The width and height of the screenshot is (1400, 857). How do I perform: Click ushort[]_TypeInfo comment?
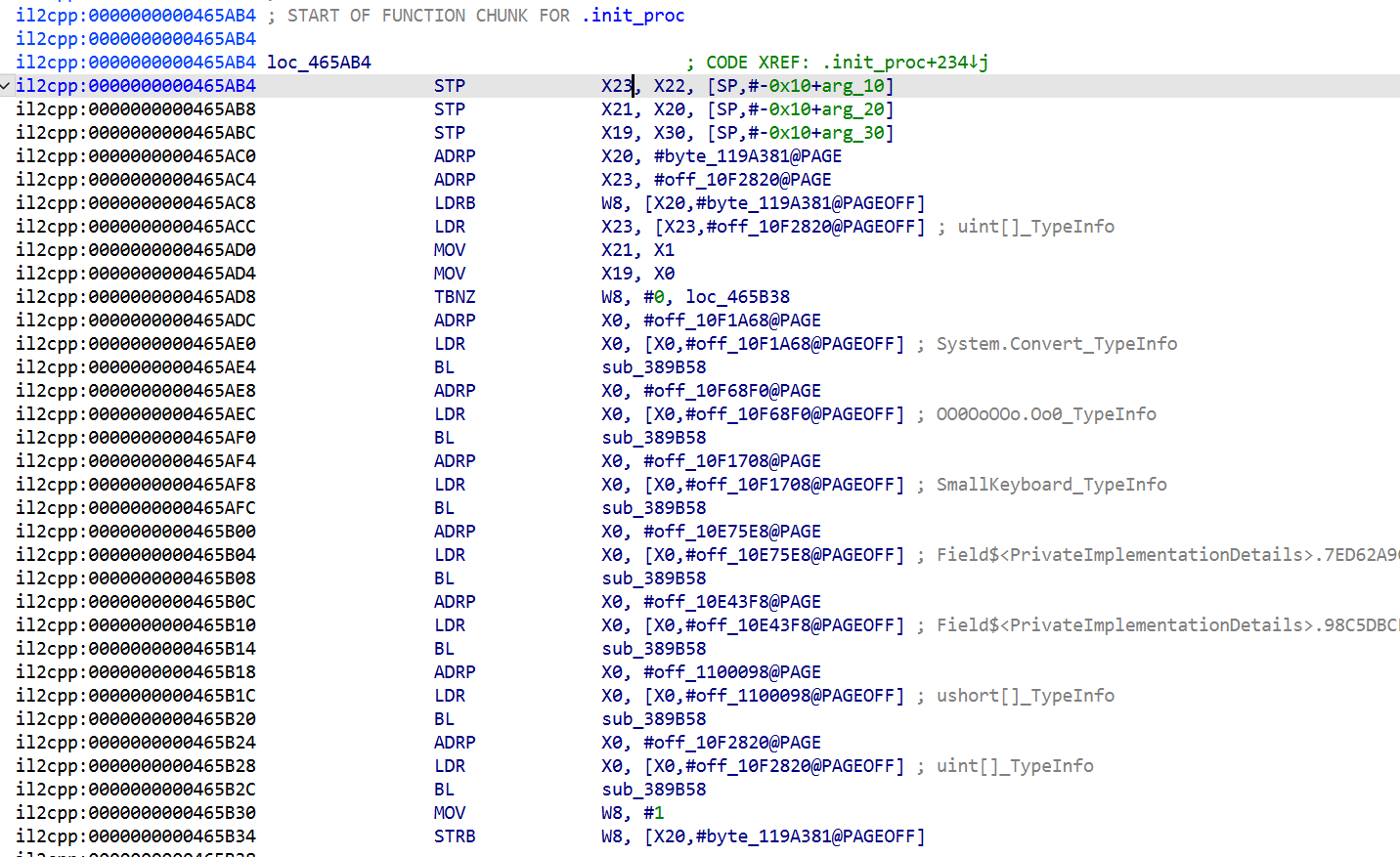coord(1026,696)
